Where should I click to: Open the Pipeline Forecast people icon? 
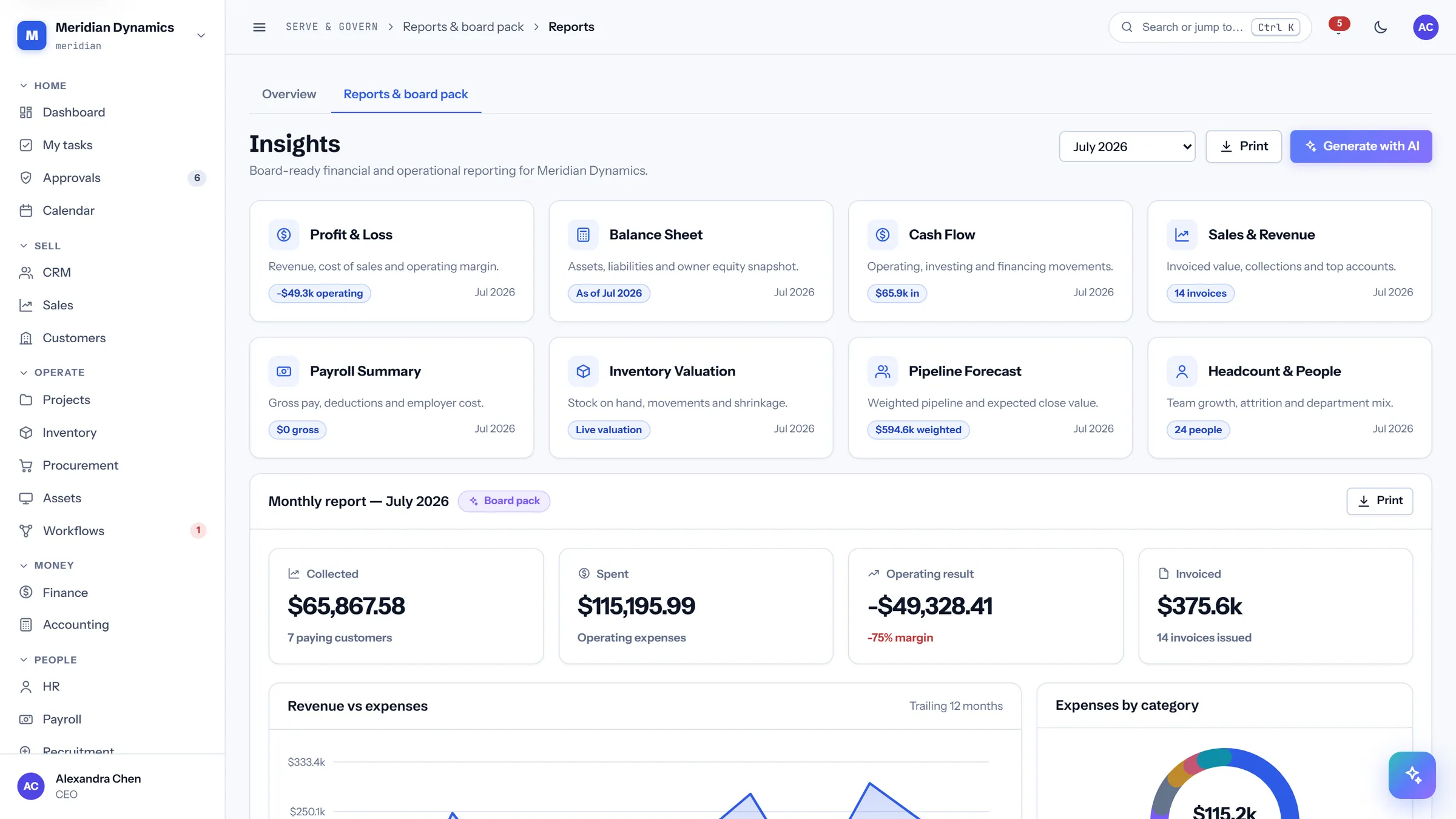click(x=883, y=371)
